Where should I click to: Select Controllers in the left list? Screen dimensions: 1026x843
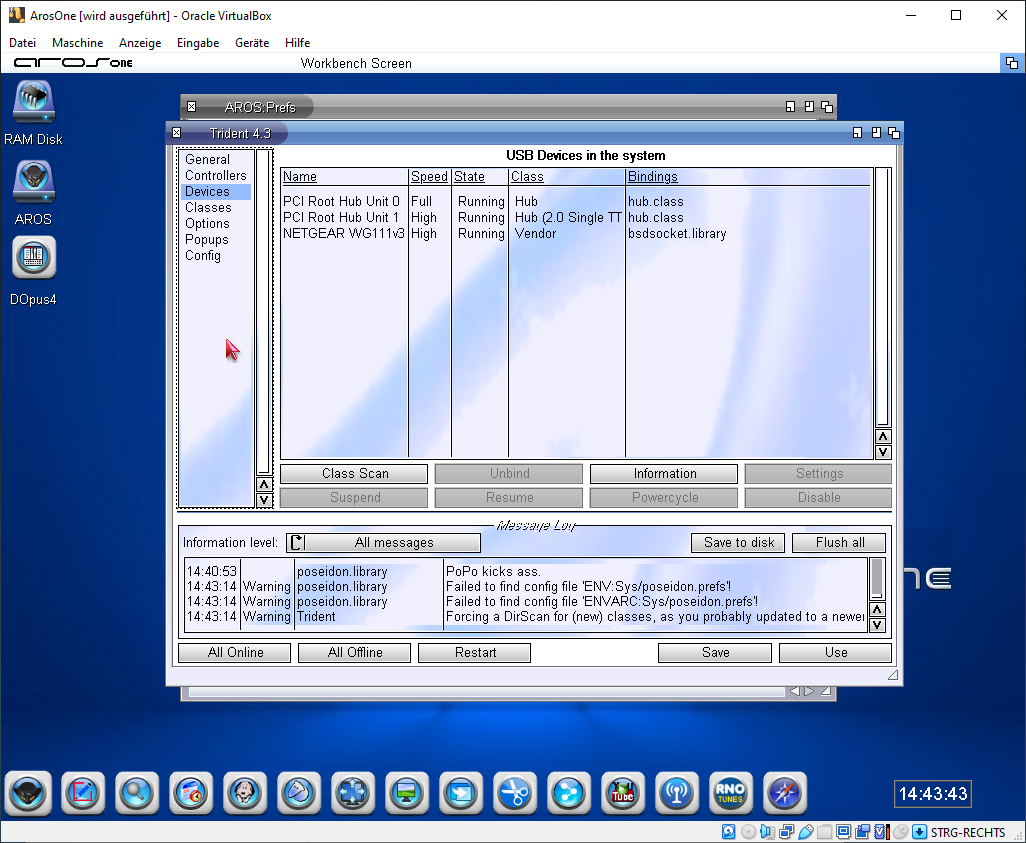[x=215, y=175]
